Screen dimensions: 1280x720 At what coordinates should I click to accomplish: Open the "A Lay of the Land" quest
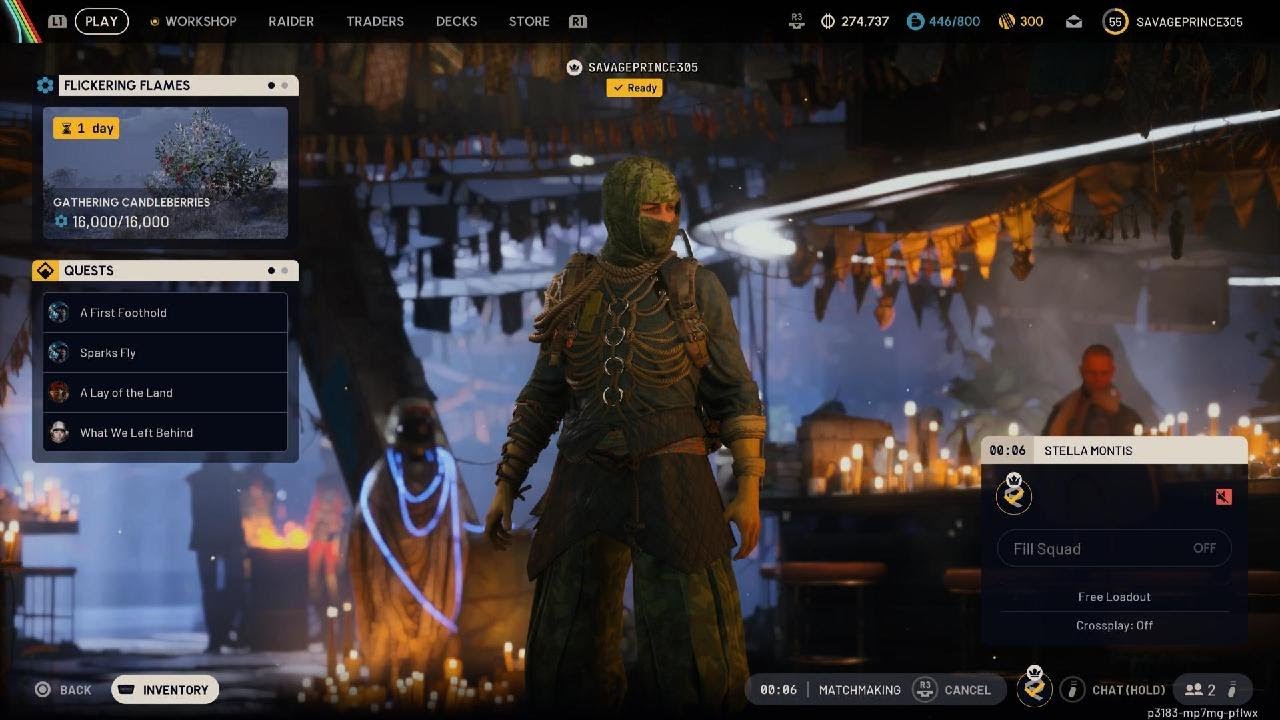click(x=165, y=393)
